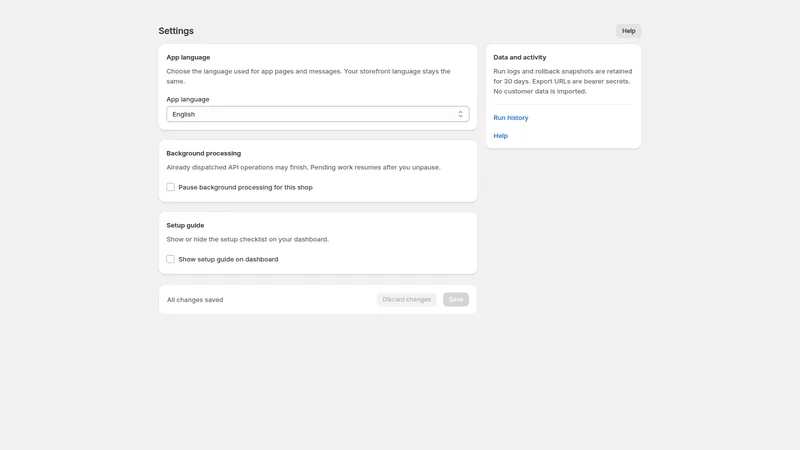Check Show setup guide on dashboard

170,259
